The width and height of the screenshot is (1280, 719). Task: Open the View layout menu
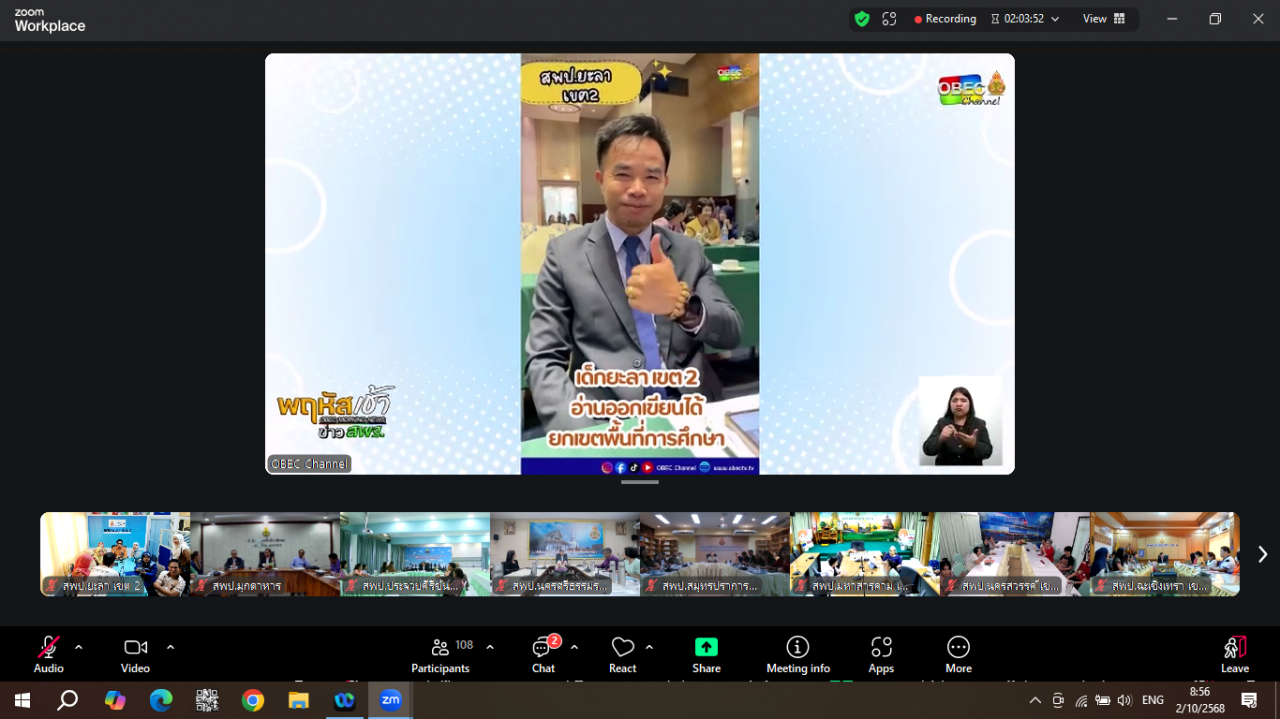click(x=1103, y=19)
